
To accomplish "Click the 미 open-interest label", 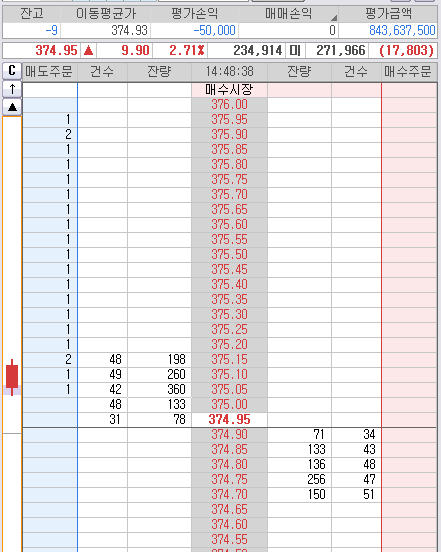I will pyautogui.click(x=295, y=50).
